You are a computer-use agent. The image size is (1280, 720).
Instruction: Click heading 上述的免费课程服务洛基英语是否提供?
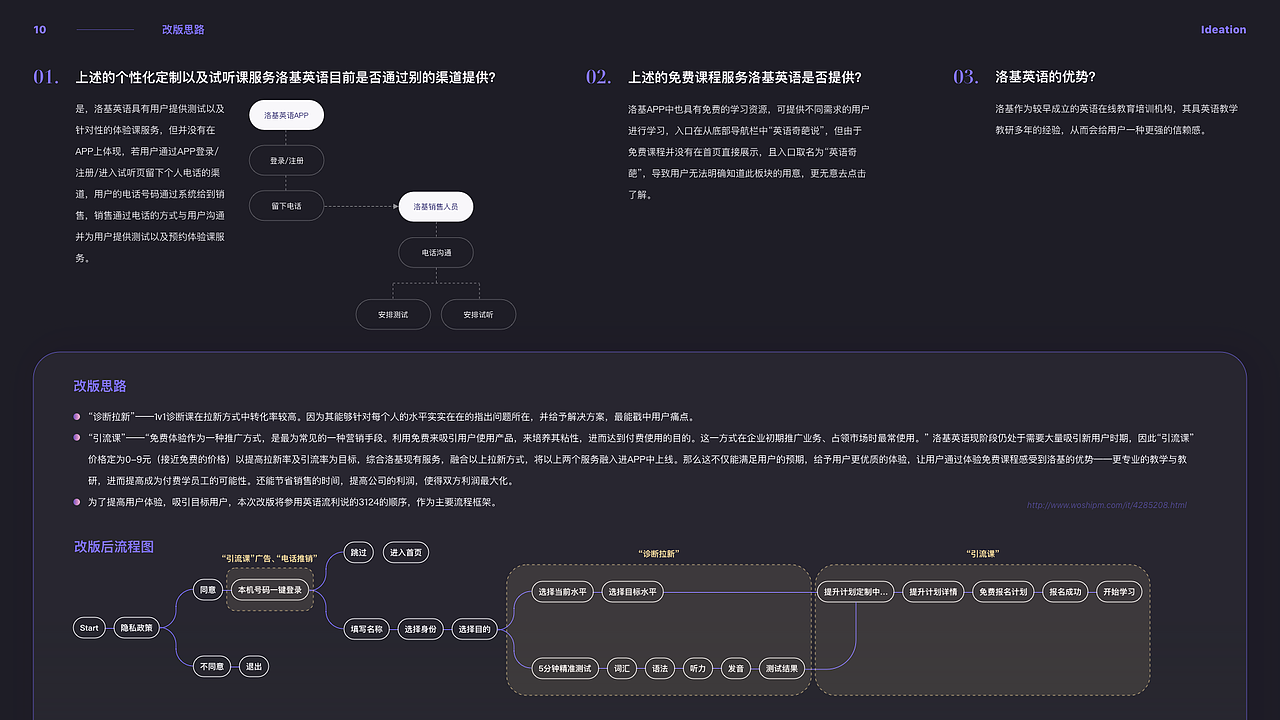[745, 77]
